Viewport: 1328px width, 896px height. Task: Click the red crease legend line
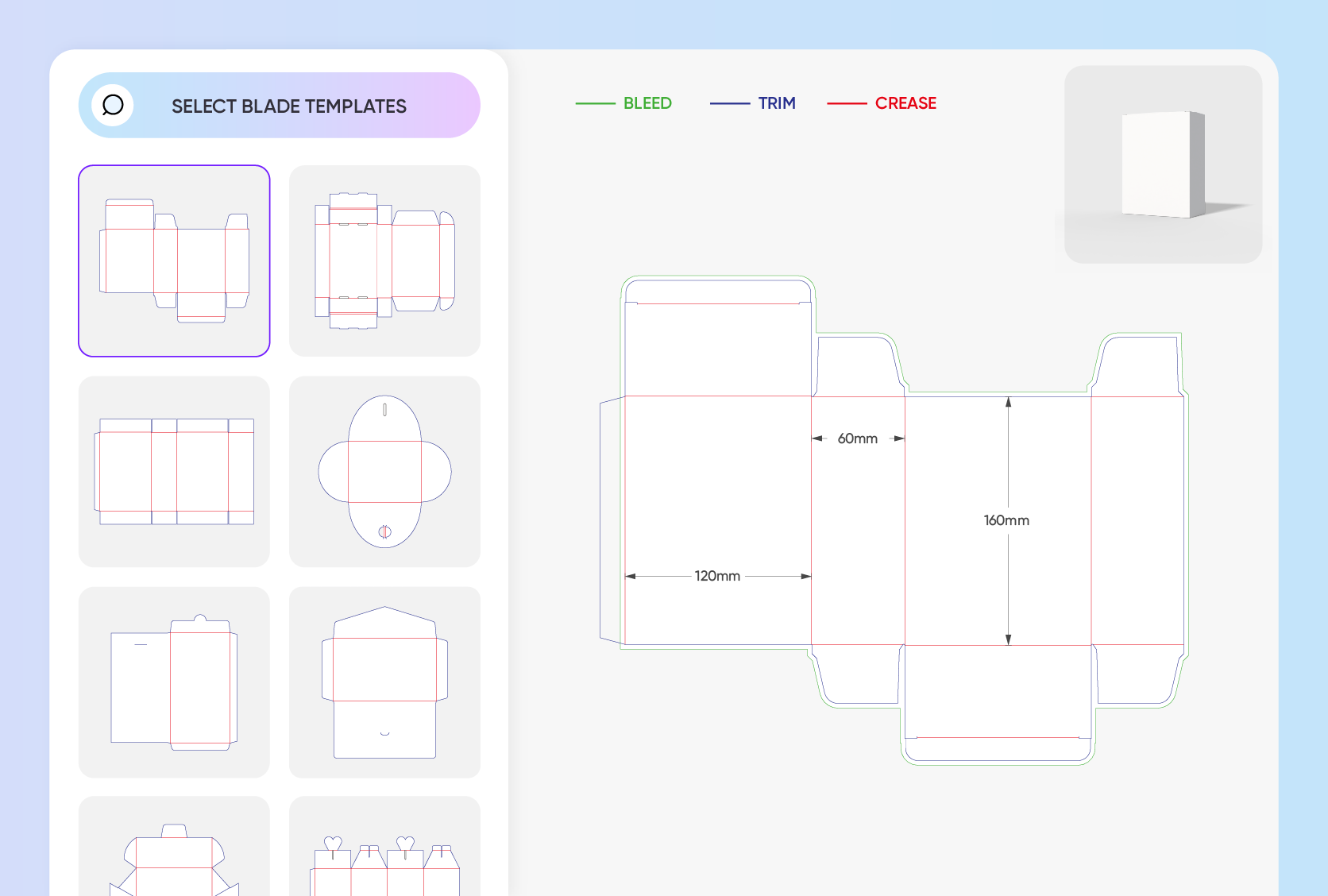click(x=847, y=103)
